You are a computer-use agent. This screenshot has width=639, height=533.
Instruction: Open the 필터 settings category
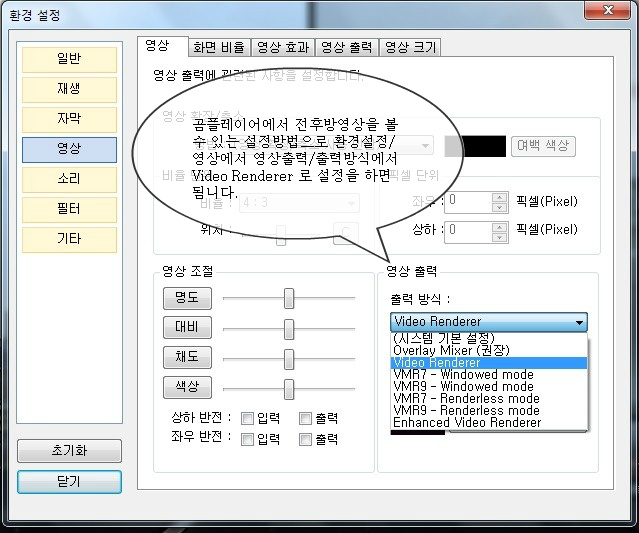click(x=69, y=210)
